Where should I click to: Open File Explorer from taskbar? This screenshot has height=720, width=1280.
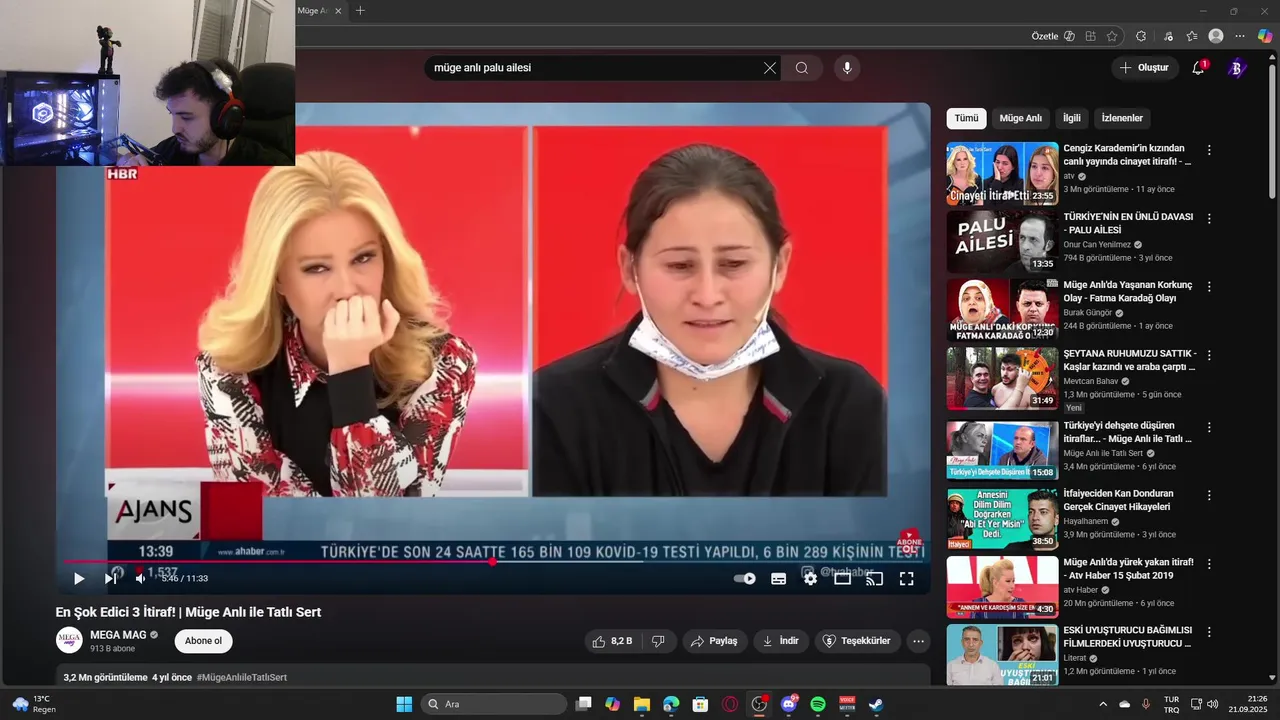641,704
